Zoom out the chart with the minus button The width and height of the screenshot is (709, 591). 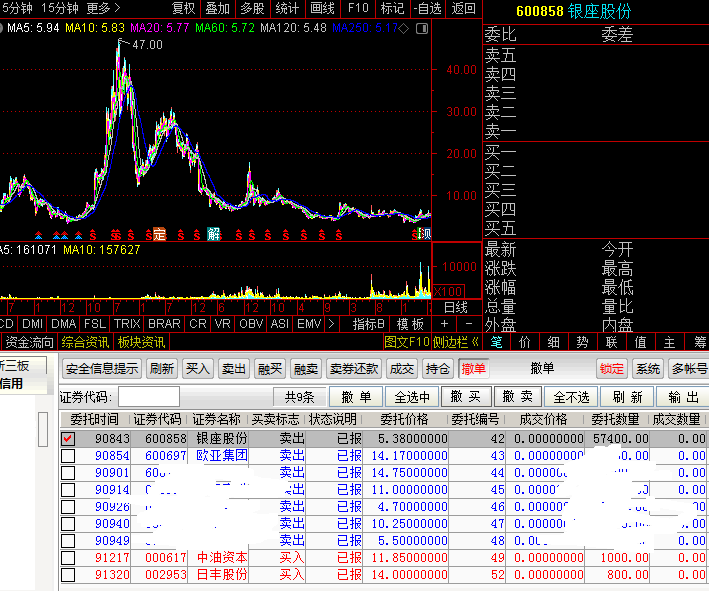coord(469,324)
